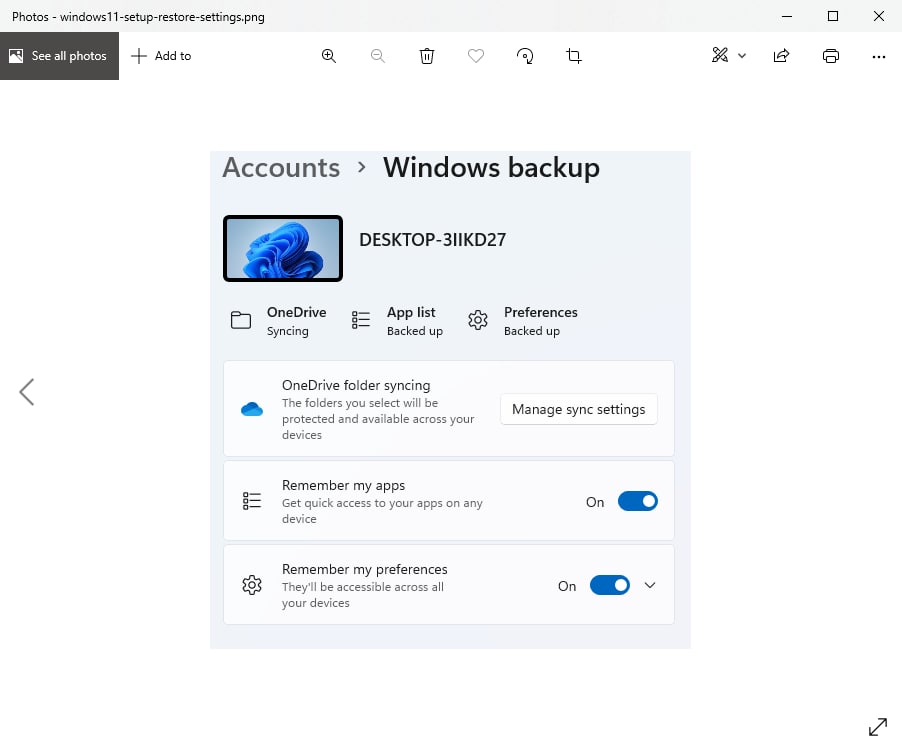Add photo to favorites with heart icon
The height and width of the screenshot is (751, 902).
[476, 56]
